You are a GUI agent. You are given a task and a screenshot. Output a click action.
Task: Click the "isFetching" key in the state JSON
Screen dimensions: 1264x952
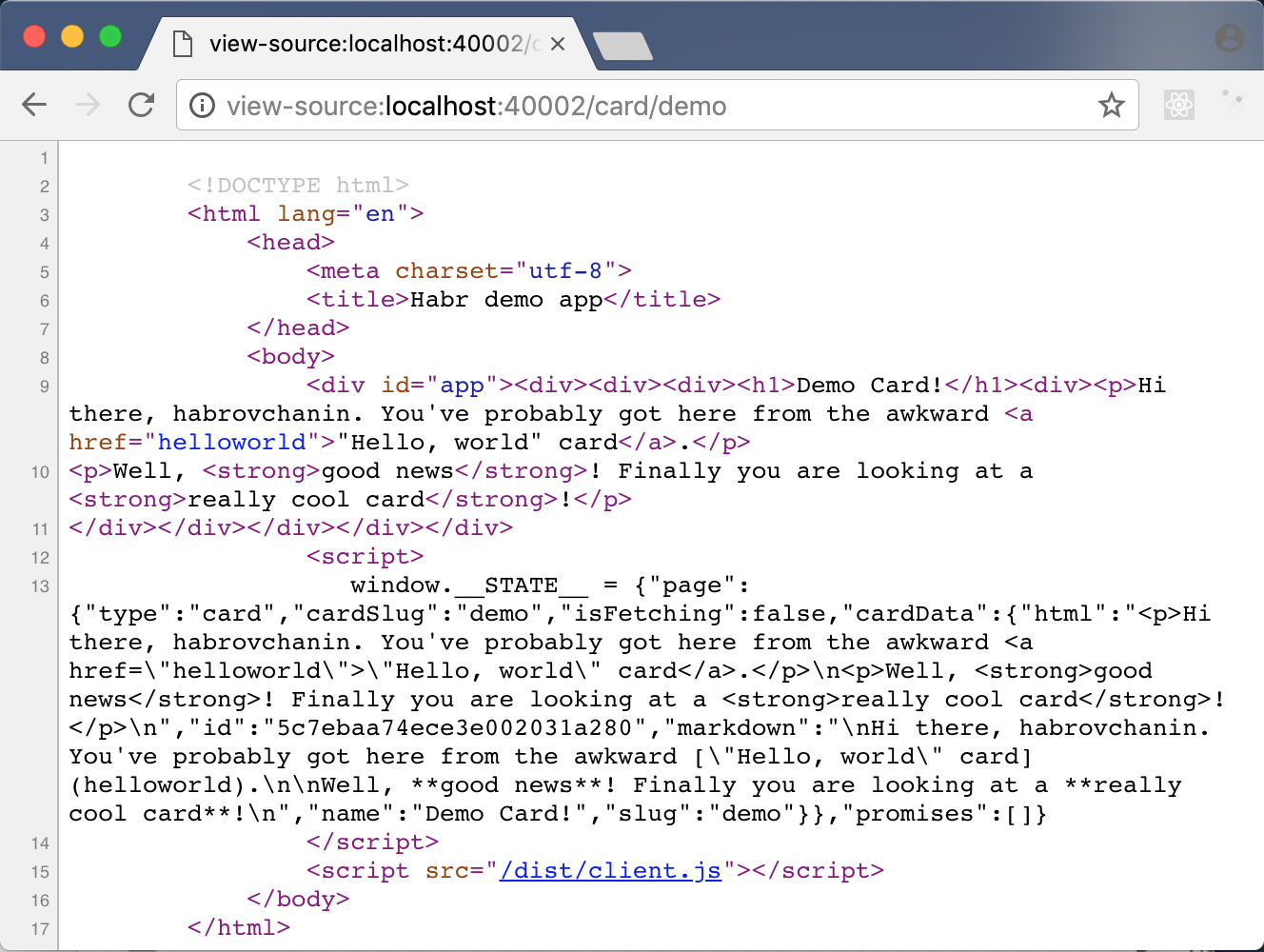point(647,614)
